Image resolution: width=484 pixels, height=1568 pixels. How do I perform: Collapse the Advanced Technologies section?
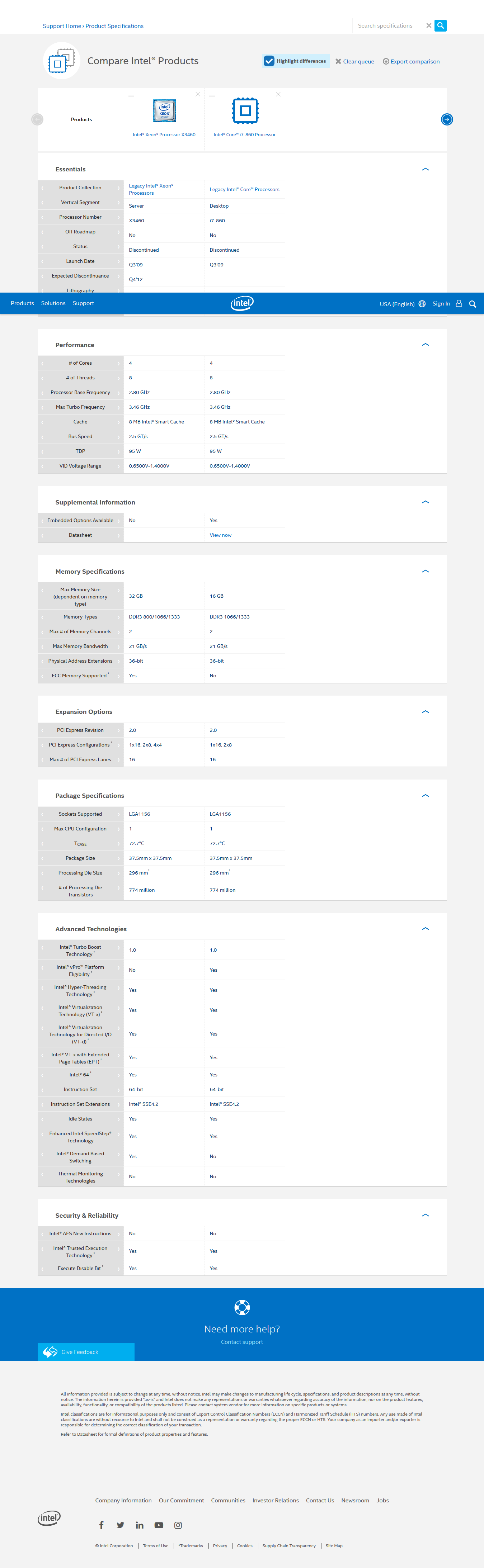[426, 929]
